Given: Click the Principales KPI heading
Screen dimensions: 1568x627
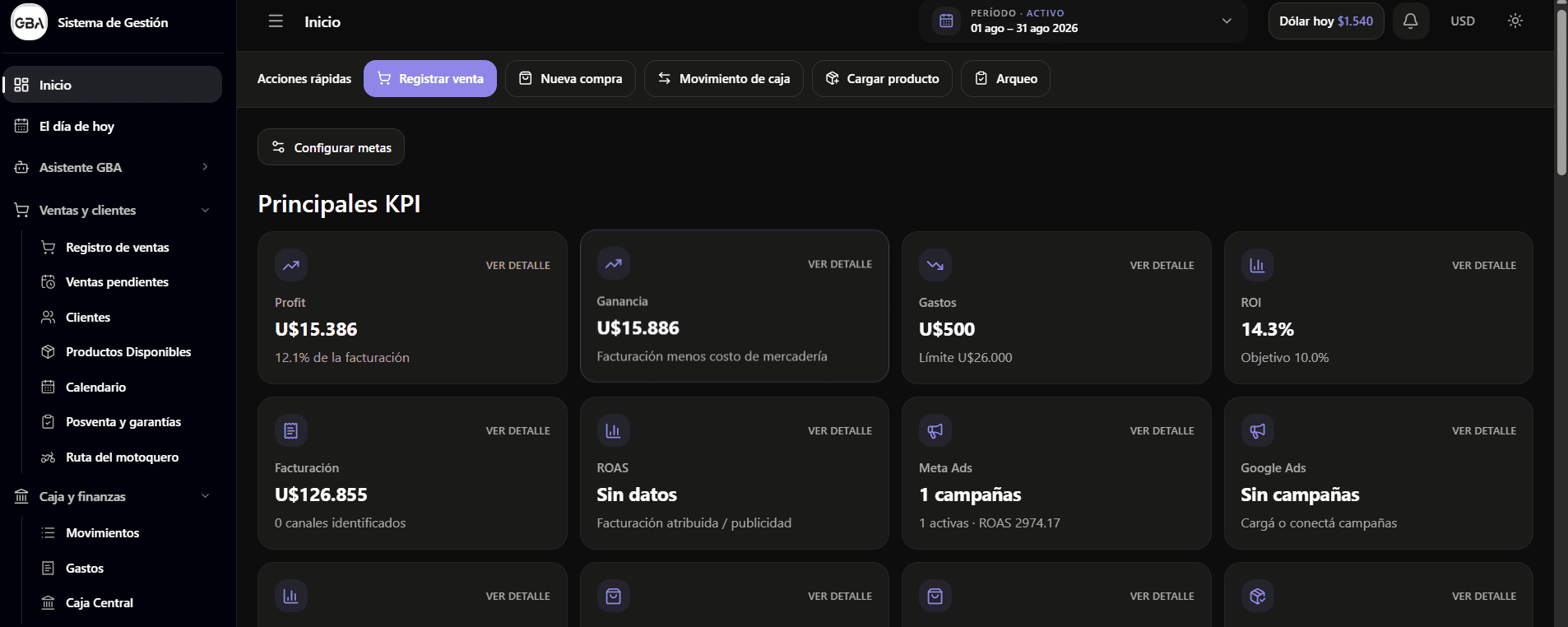Looking at the screenshot, I should [339, 204].
